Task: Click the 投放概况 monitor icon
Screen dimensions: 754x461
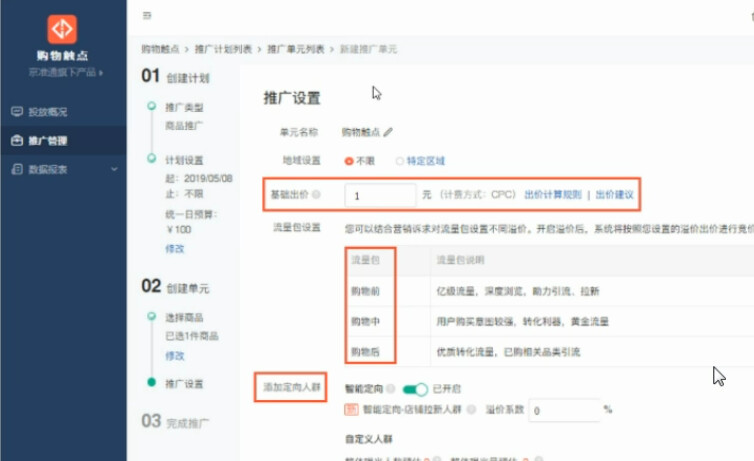Action: 17,112
